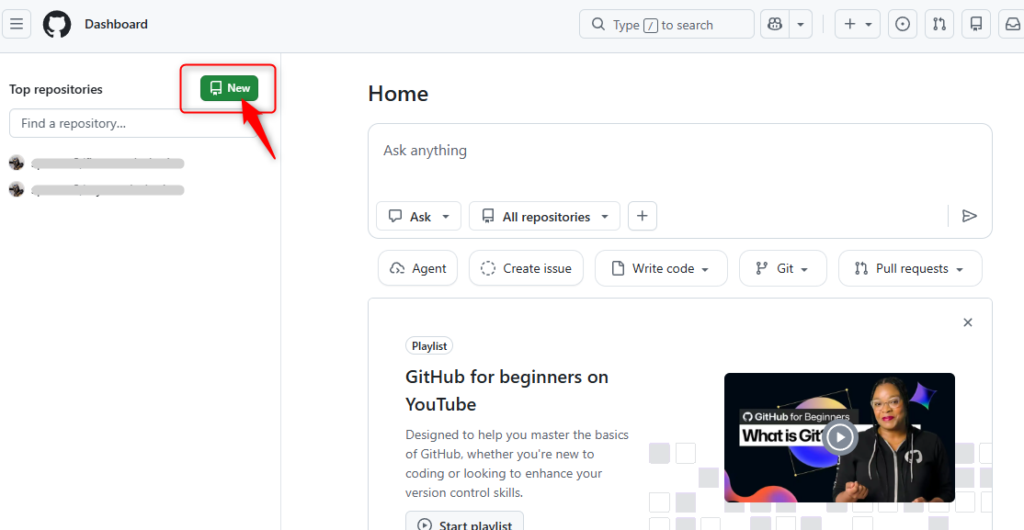Screen dimensions: 1024x530
Task: Click the green New repository button
Action: (x=229, y=88)
